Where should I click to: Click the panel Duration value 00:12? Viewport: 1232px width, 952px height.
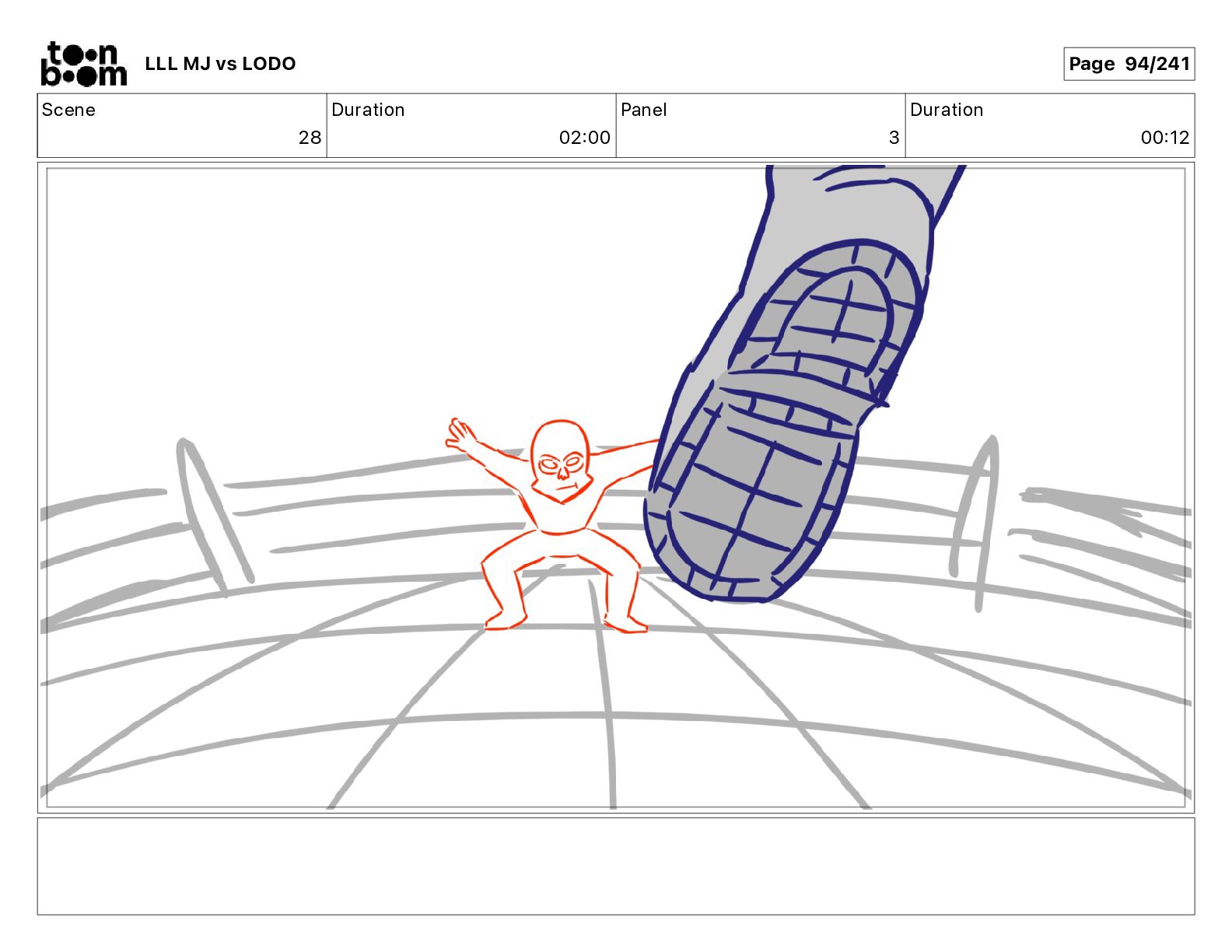[x=1164, y=138]
